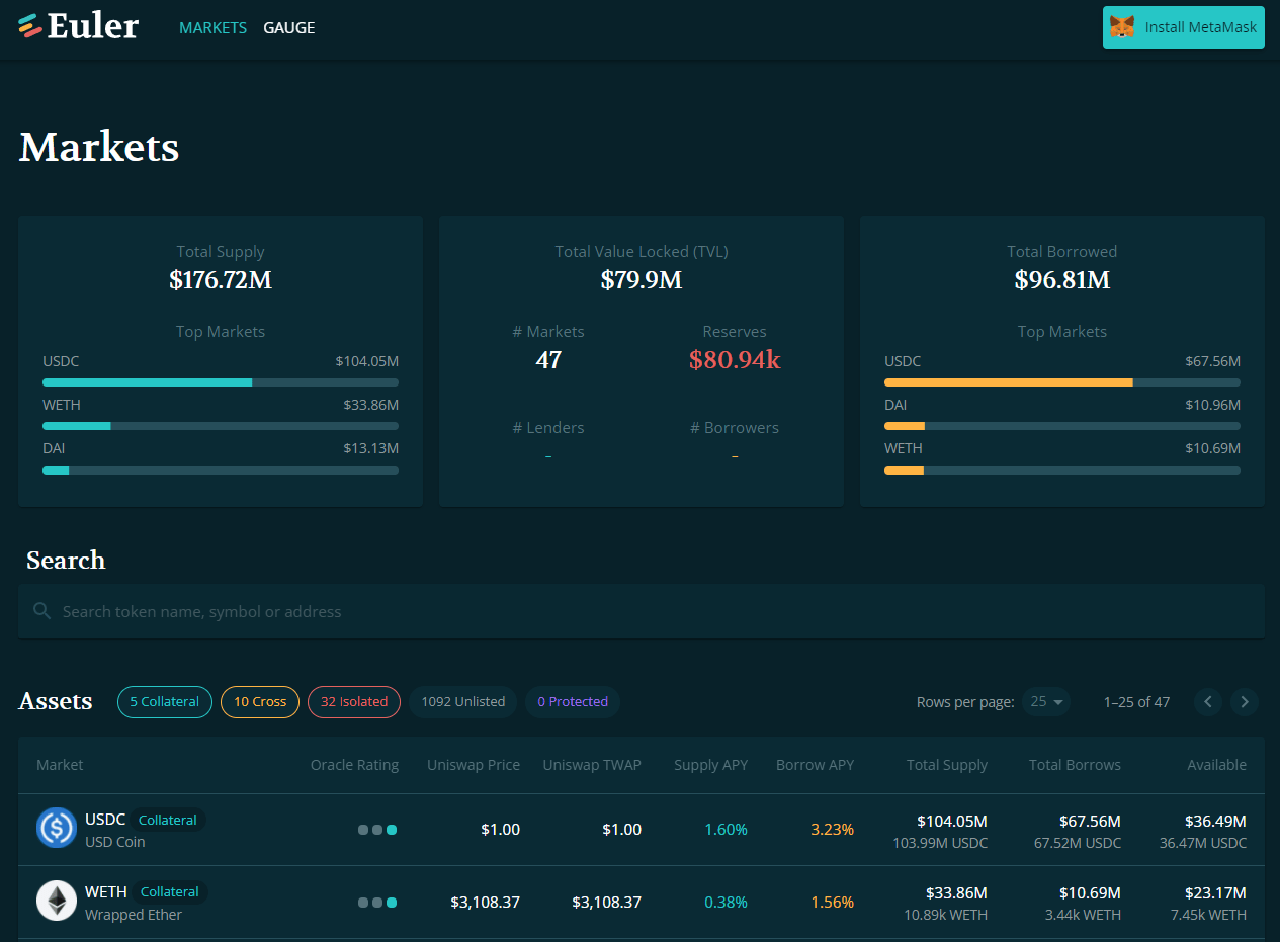
Task: Click the USDC coin icon
Action: (57, 828)
